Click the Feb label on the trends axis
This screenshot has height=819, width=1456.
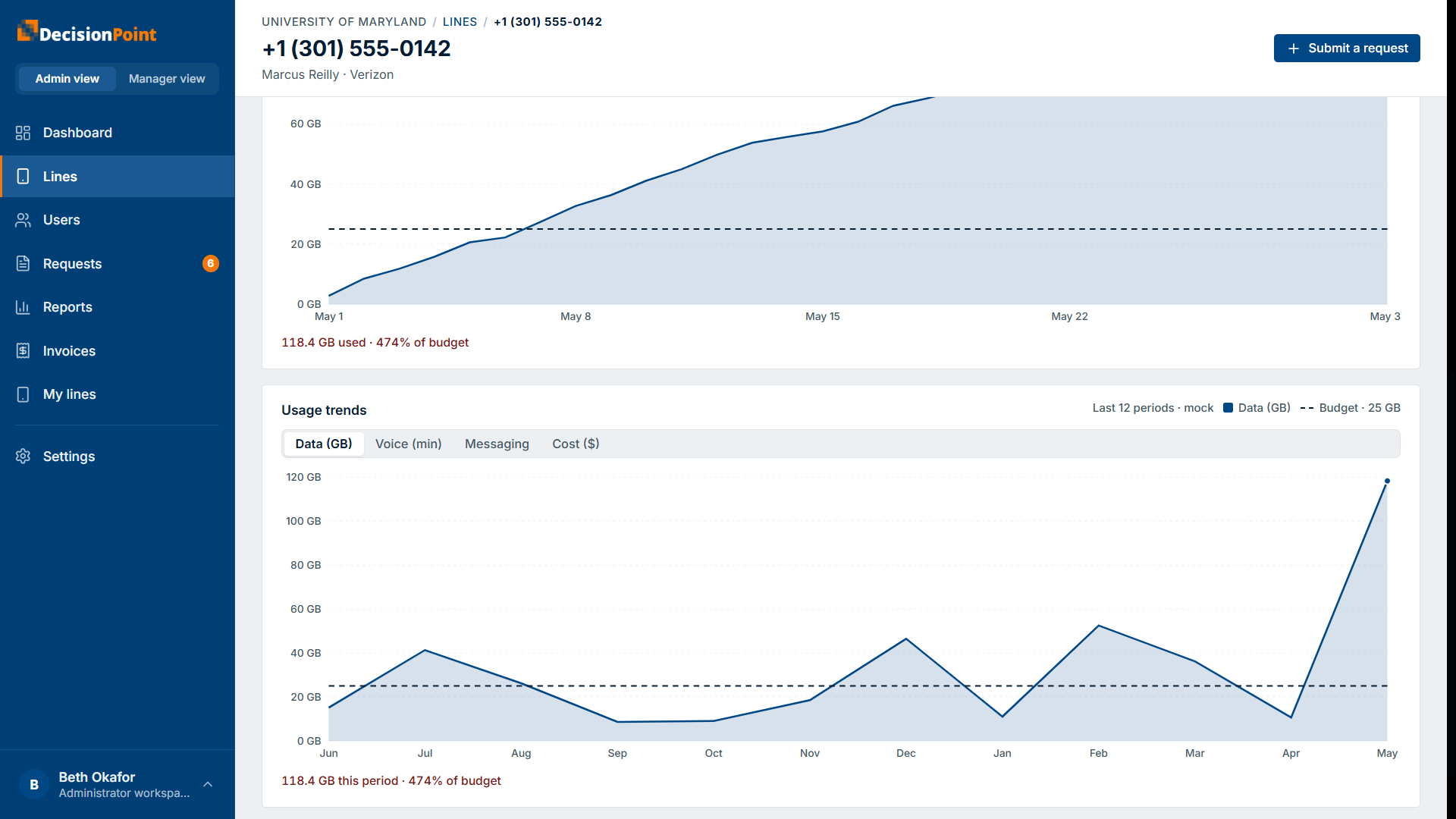(x=1099, y=753)
